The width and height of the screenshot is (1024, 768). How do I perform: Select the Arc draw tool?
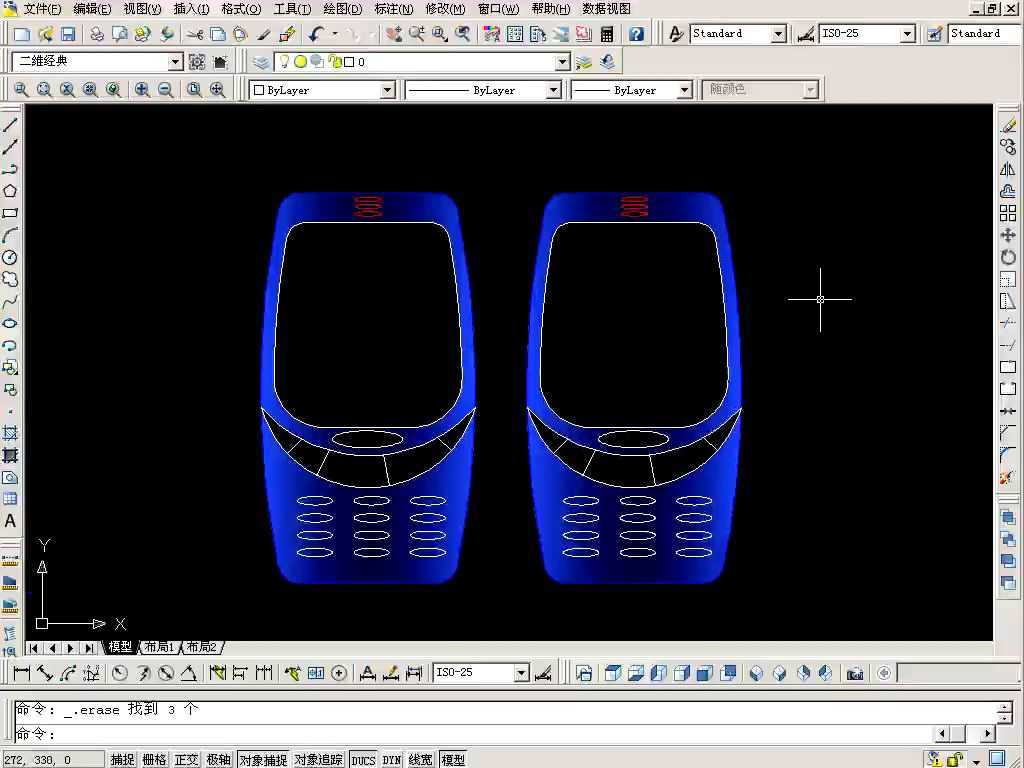(x=10, y=235)
